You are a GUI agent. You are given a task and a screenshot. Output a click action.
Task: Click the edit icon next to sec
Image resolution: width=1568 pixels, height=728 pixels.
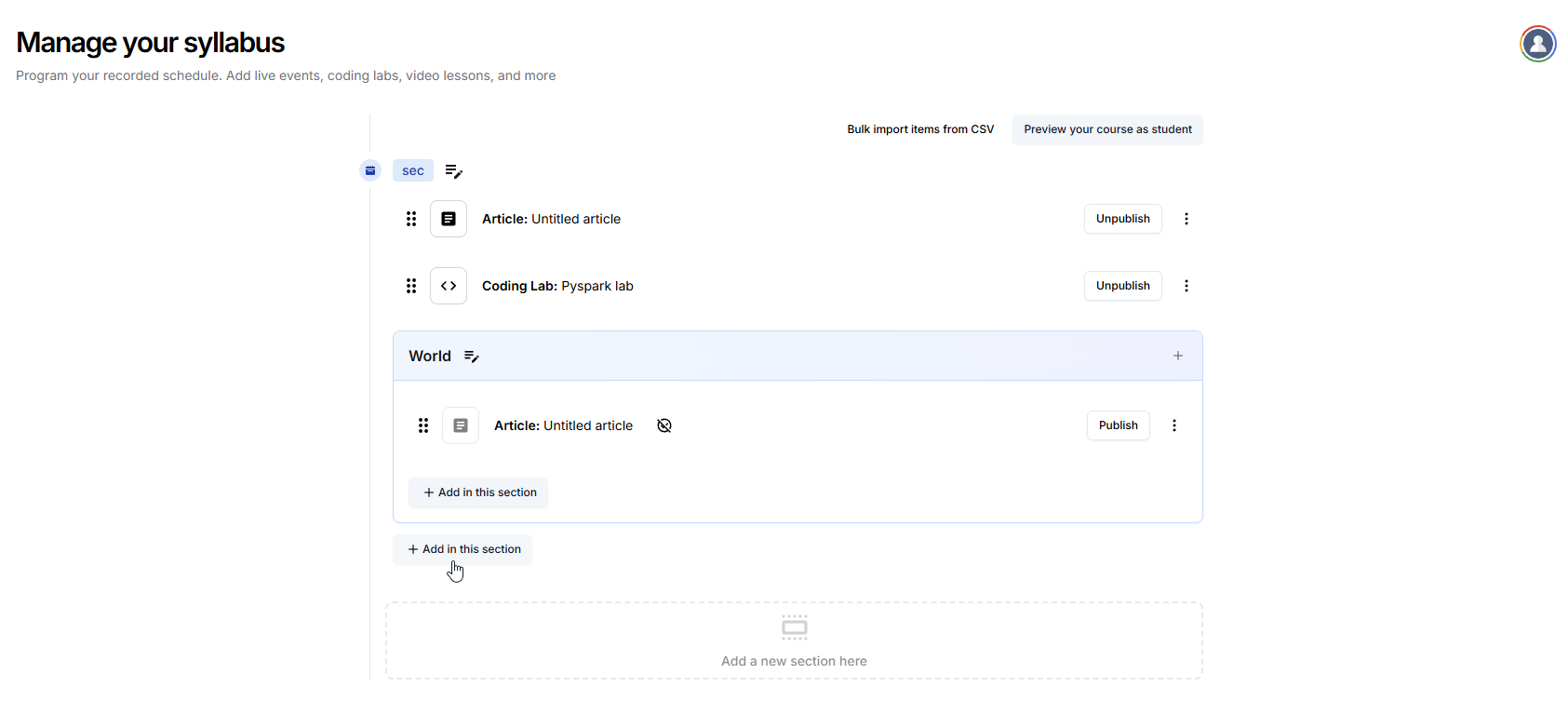[x=453, y=171]
